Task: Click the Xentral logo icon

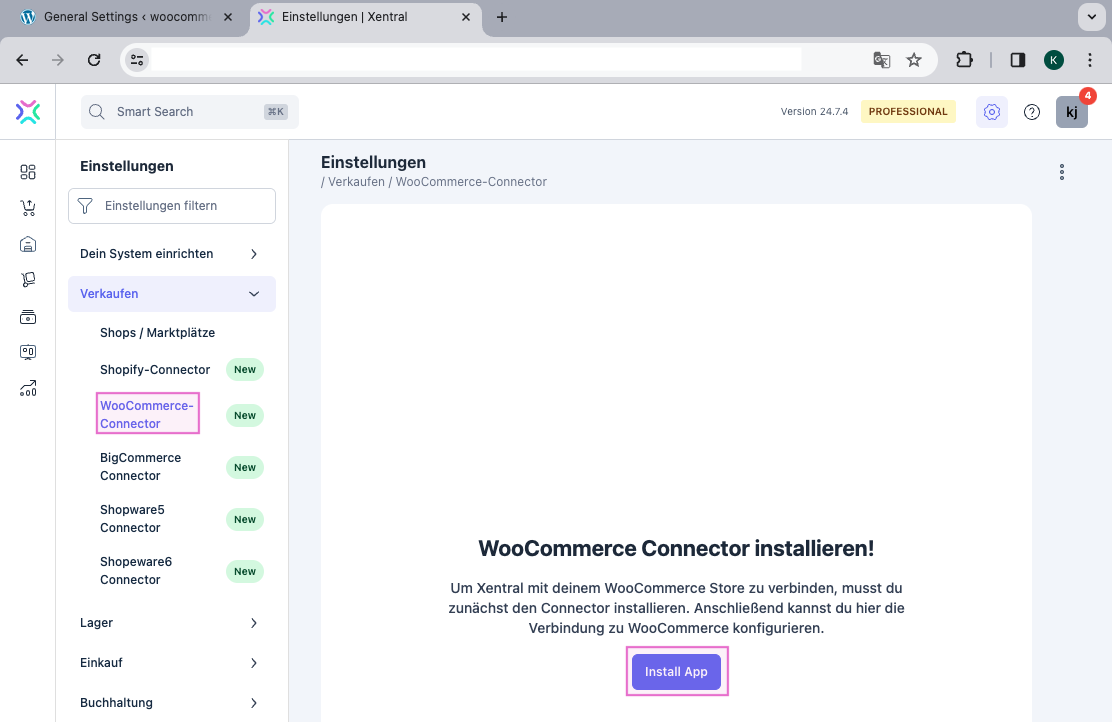Action: pos(28,112)
